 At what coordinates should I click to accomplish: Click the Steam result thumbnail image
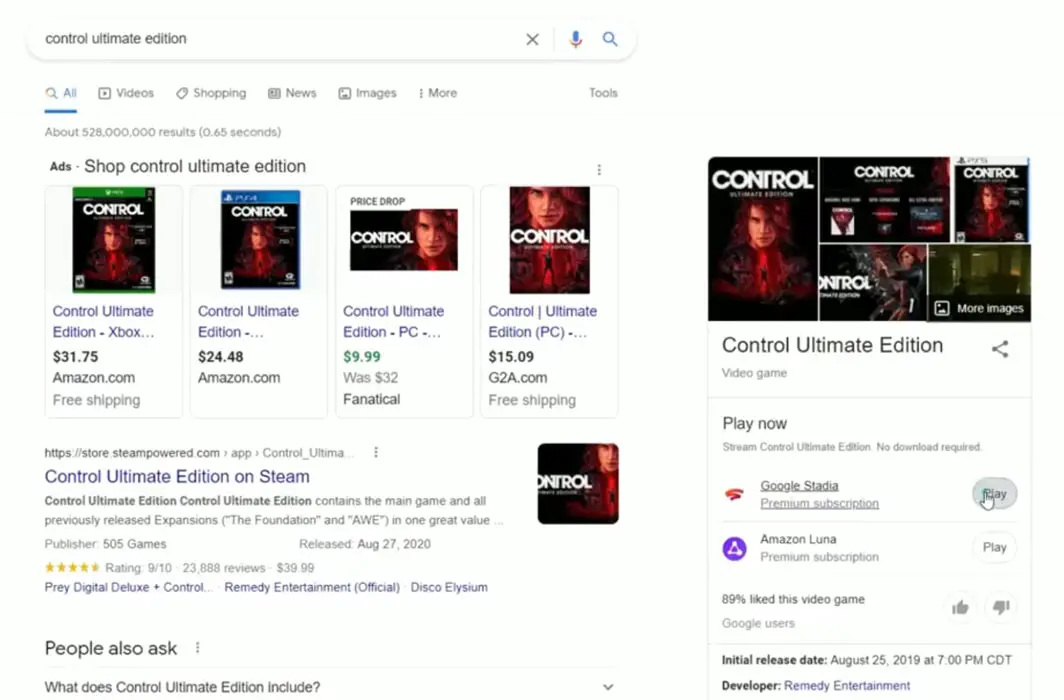point(578,484)
